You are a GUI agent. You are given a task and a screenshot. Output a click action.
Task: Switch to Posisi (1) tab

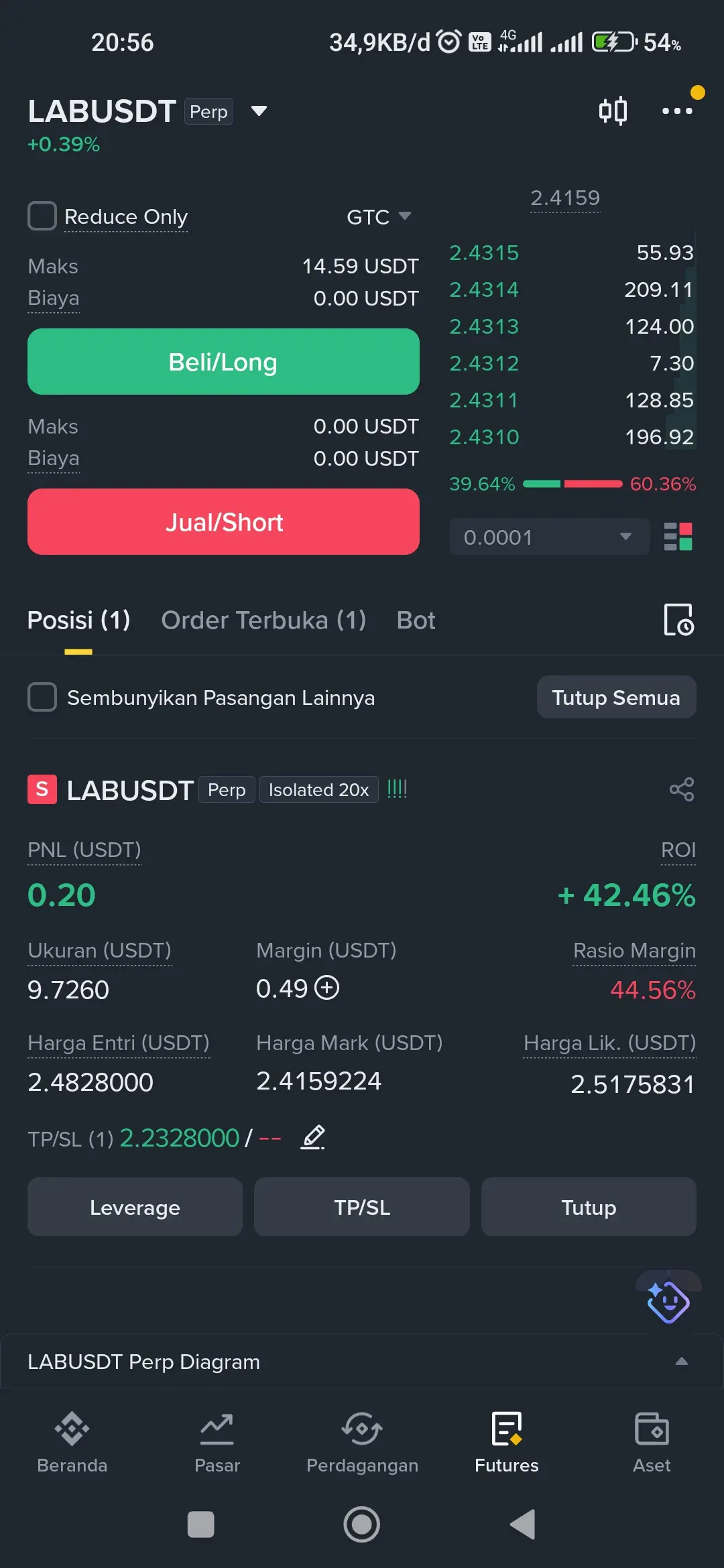click(78, 620)
